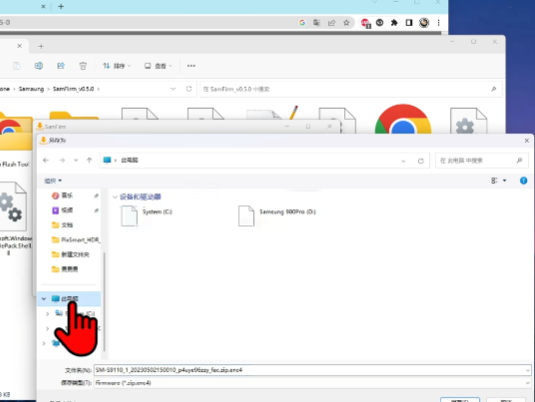
Task: Select the System (C:) drive
Action: (x=147, y=215)
